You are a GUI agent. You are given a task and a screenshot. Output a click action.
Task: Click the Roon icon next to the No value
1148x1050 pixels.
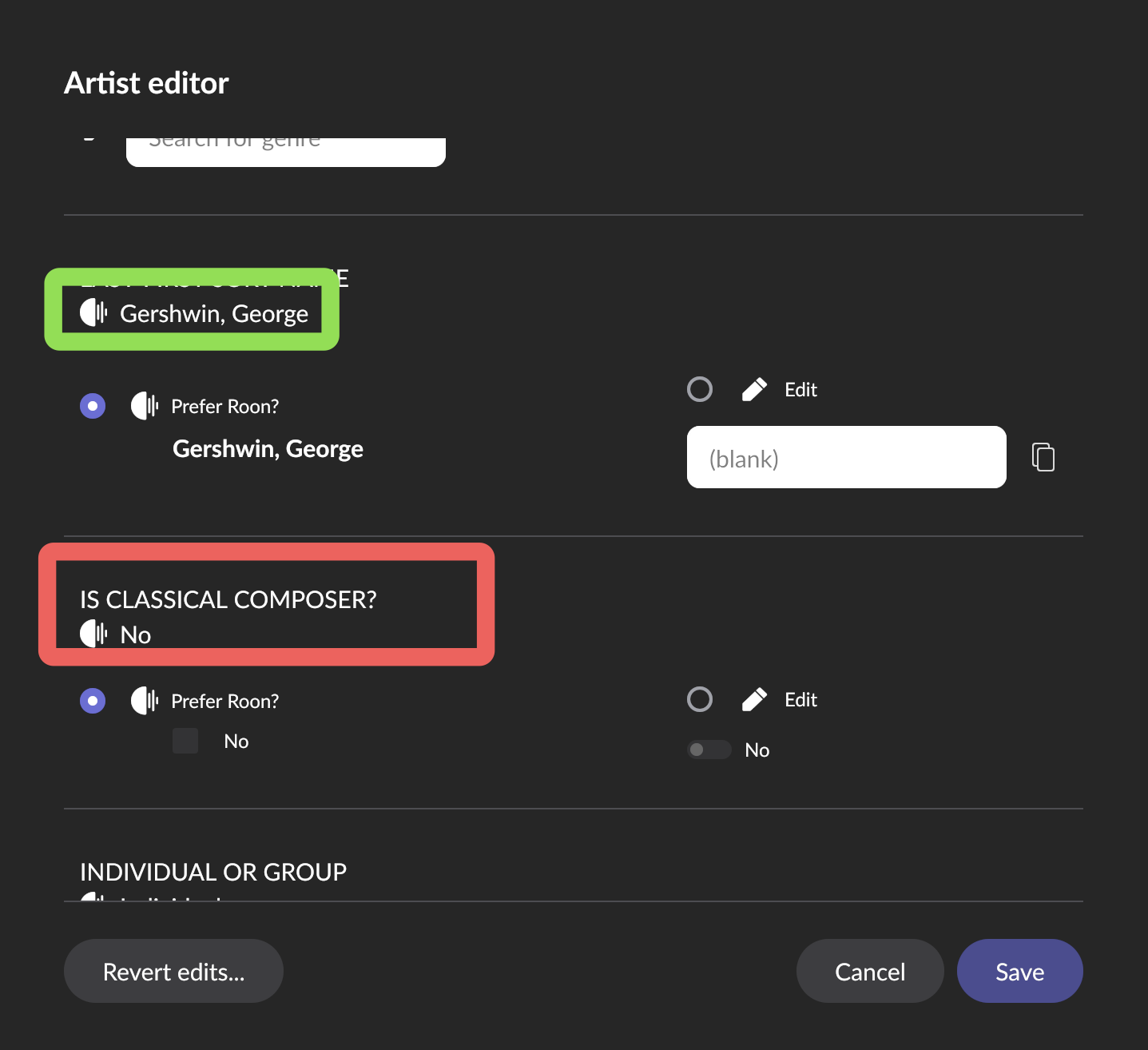pos(93,634)
